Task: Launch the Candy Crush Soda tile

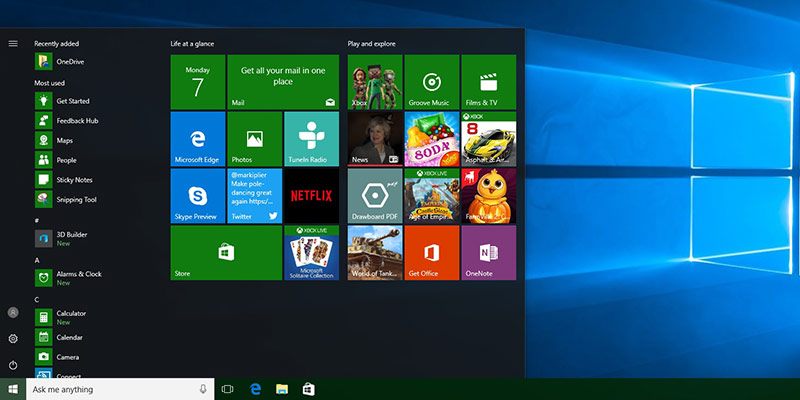Action: point(432,139)
